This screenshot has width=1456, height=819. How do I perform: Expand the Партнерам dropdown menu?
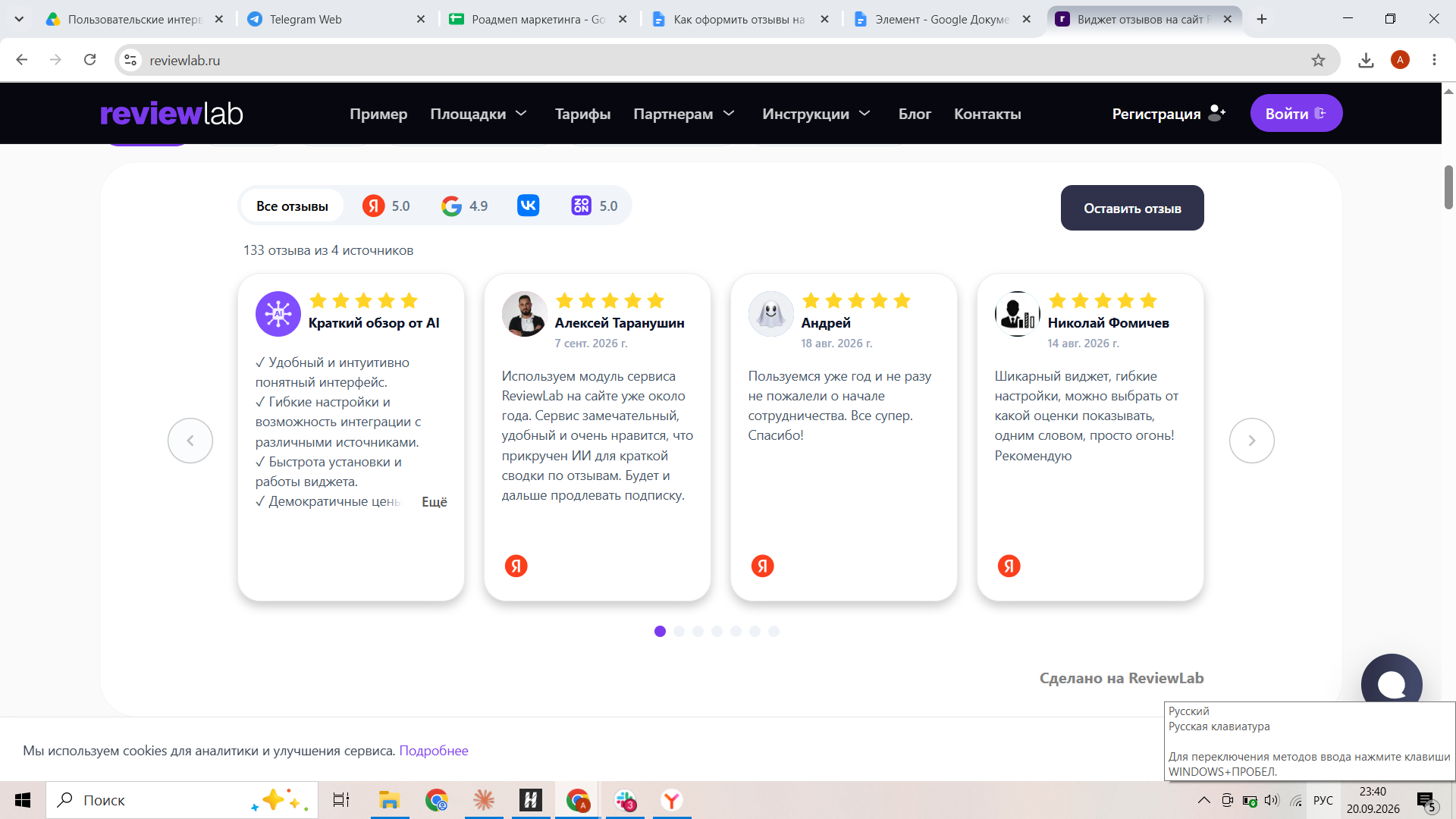pos(684,114)
